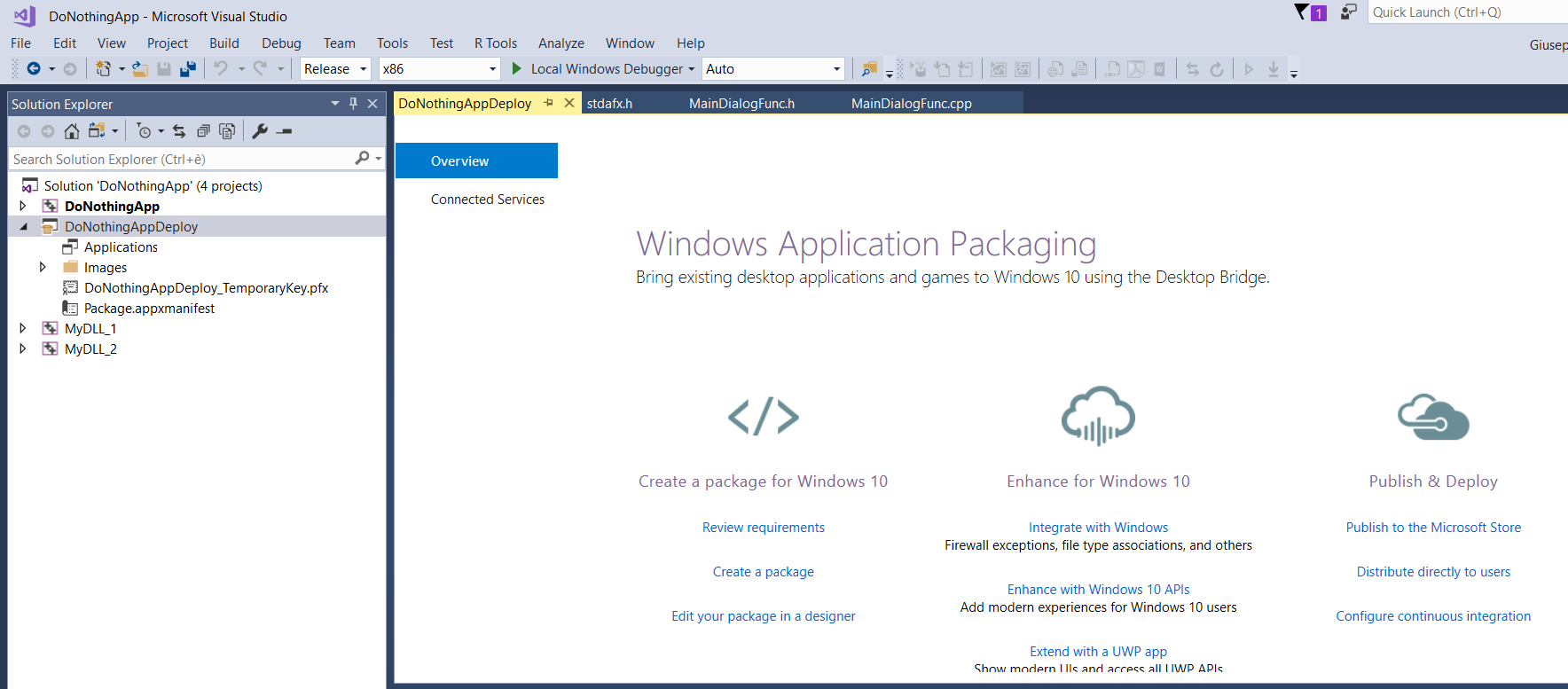Open the Build menu

(224, 43)
